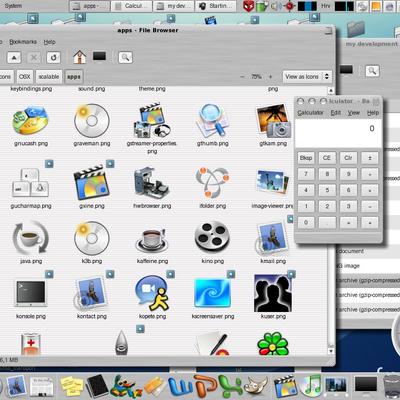This screenshot has height=400, width=400.
Task: Click the apps path button
Action: point(74,77)
